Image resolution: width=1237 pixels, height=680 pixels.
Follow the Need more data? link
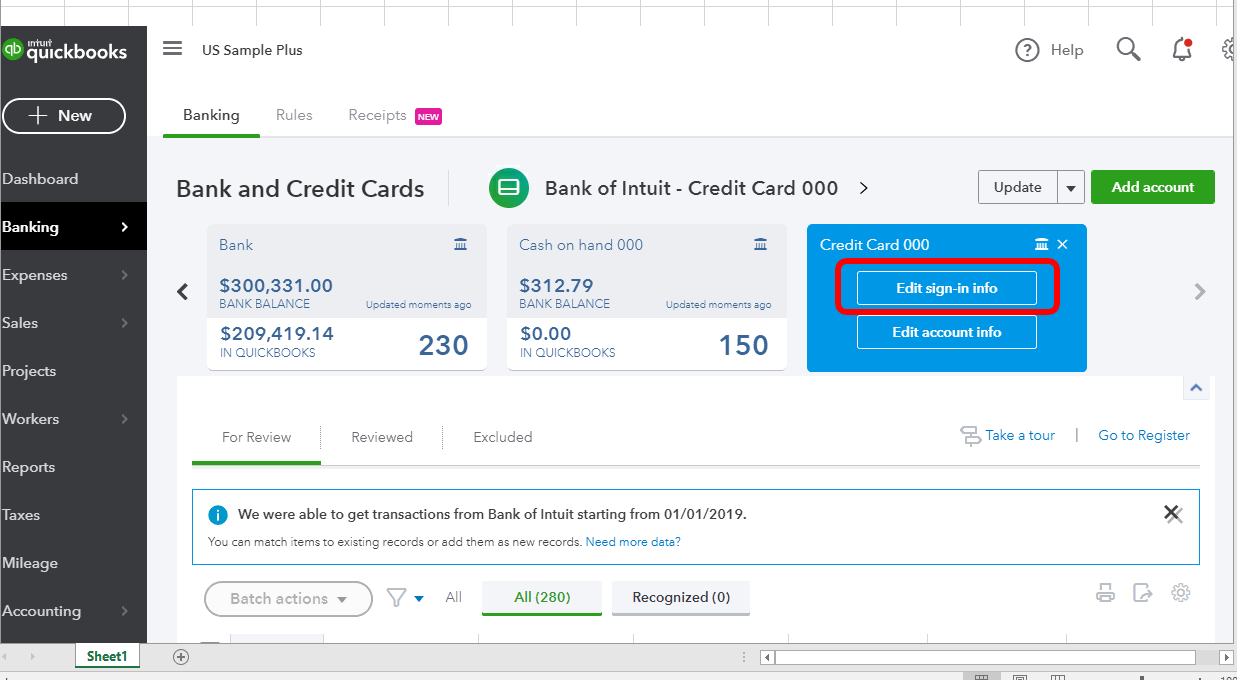pyautogui.click(x=632, y=541)
